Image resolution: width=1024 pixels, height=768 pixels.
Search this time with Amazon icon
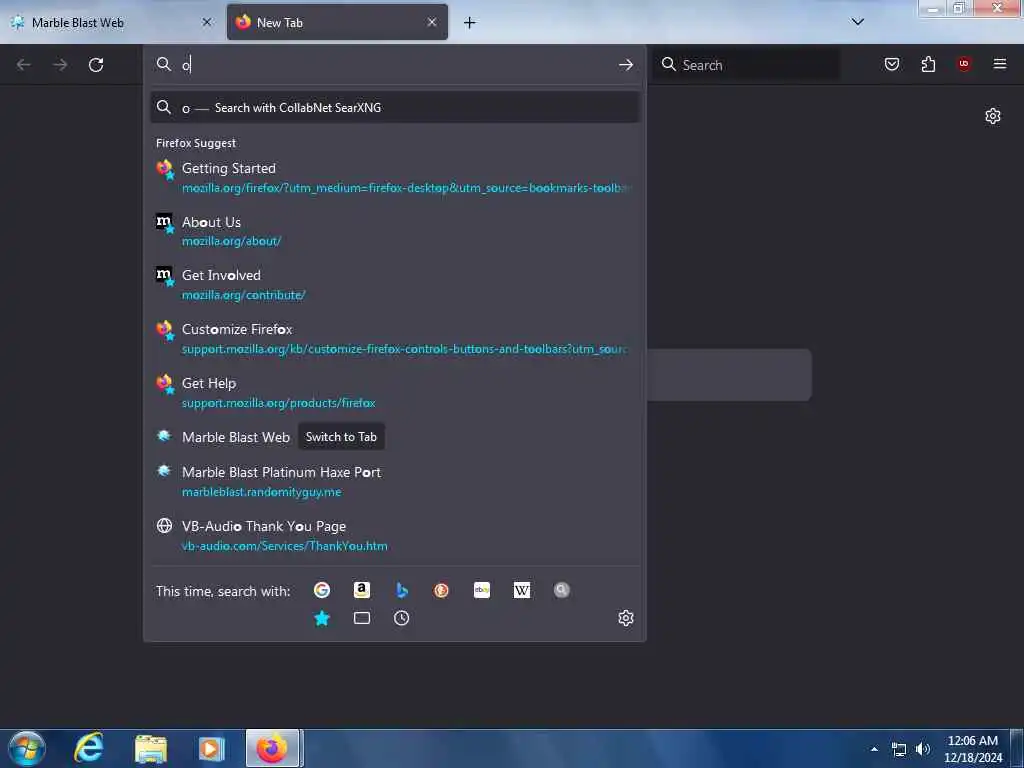[362, 590]
